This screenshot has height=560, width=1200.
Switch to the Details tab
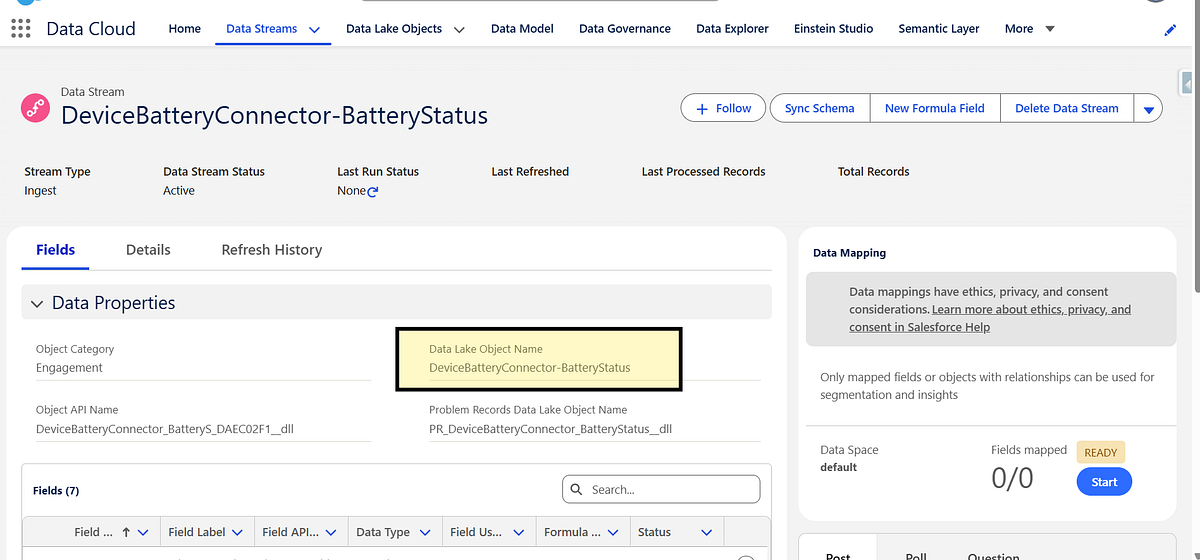pos(148,250)
